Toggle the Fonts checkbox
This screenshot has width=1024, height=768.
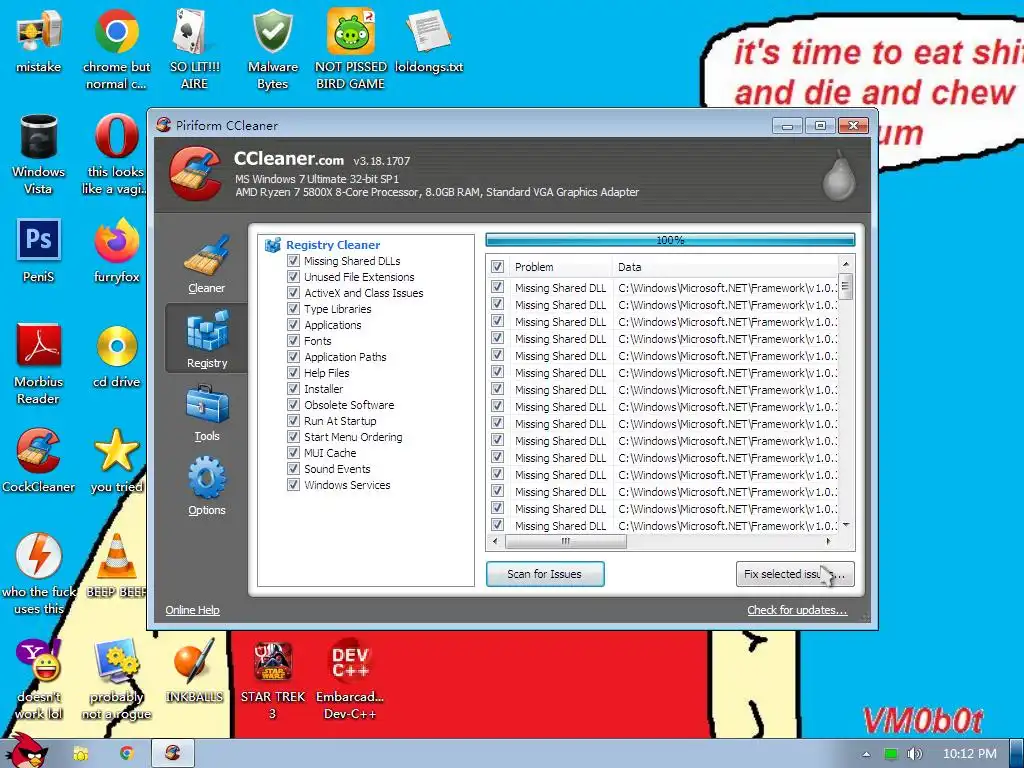pyautogui.click(x=293, y=341)
